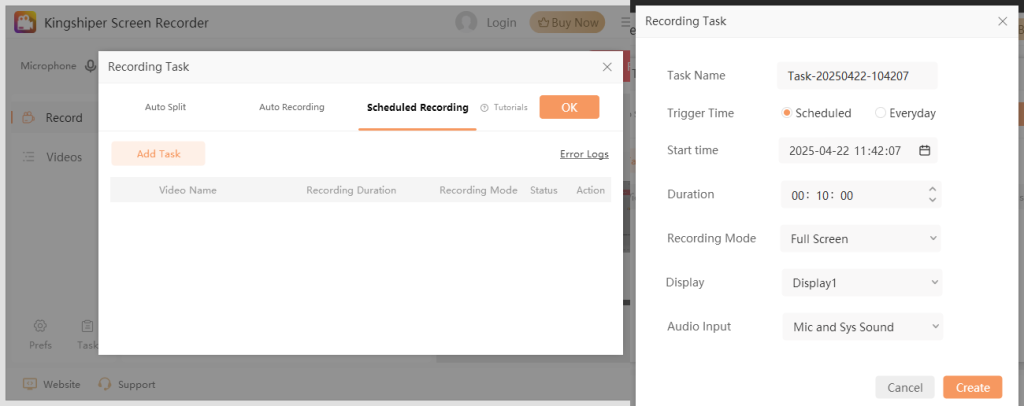The width and height of the screenshot is (1024, 406).
Task: Click the Support headset icon in the footer
Action: click(x=104, y=384)
